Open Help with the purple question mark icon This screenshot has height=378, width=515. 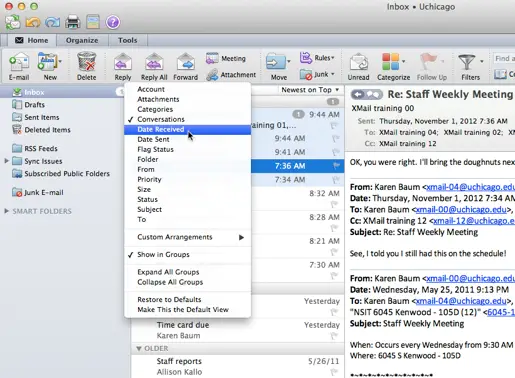tap(113, 22)
